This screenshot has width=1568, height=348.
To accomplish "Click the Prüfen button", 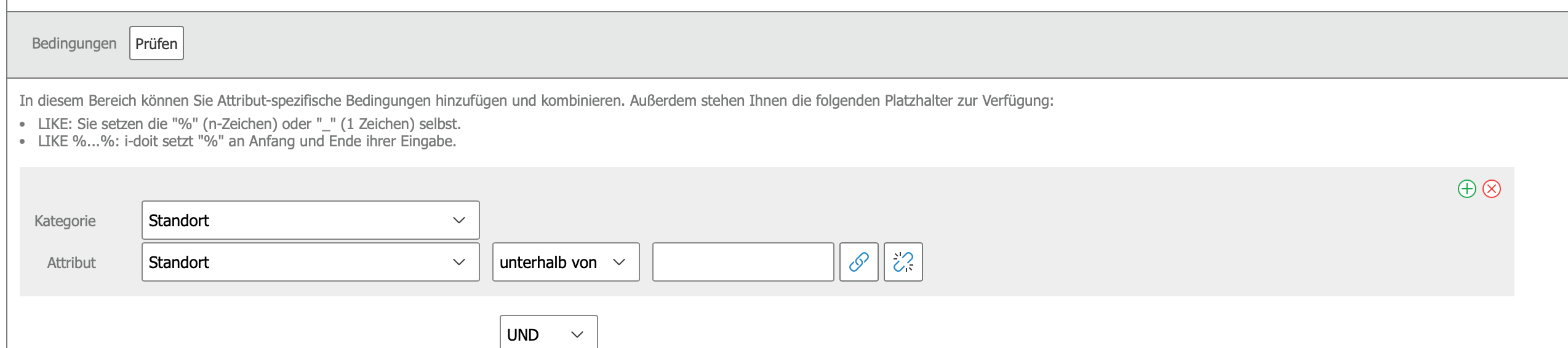I will click(x=156, y=43).
